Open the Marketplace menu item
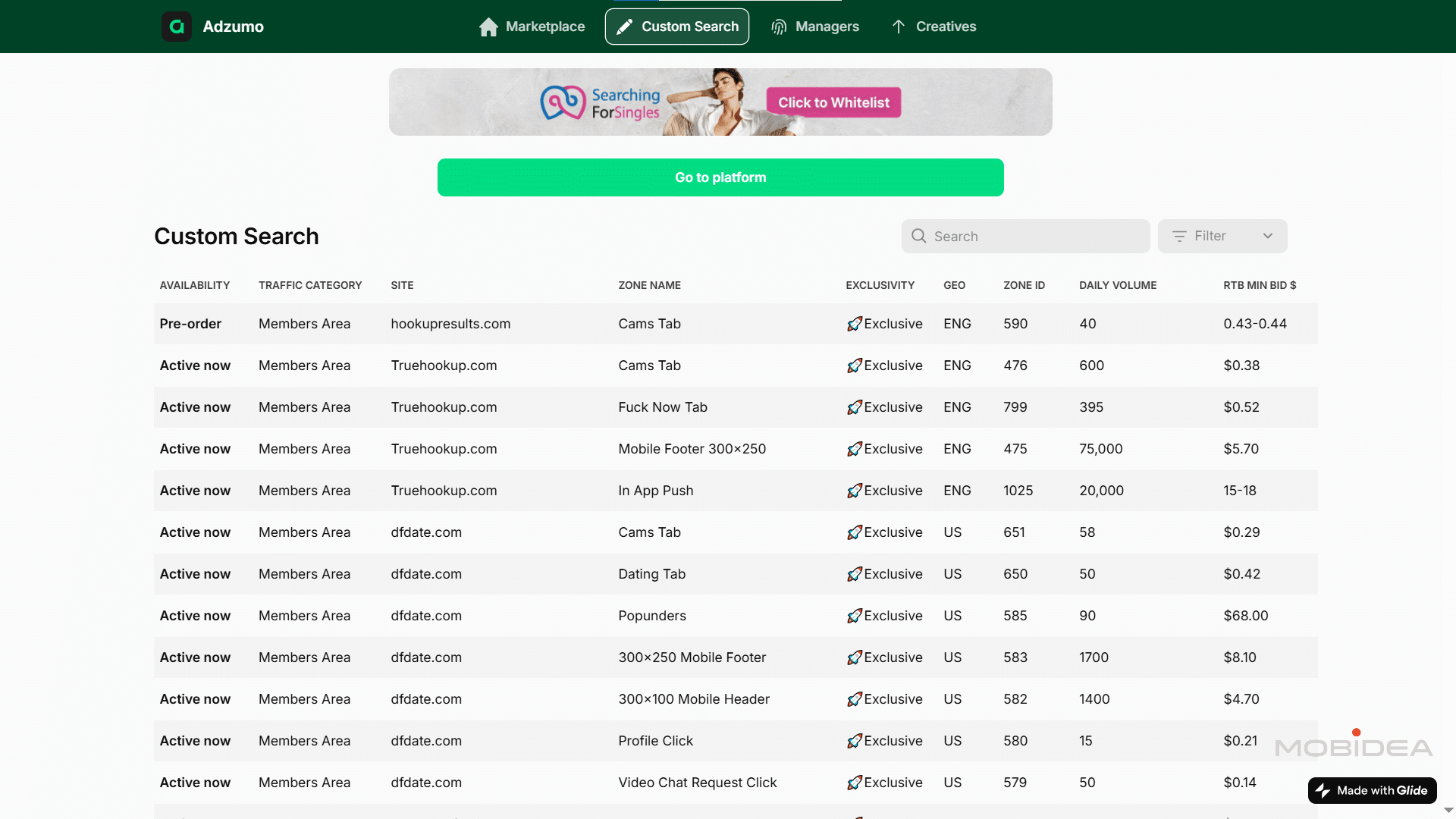 tap(545, 27)
